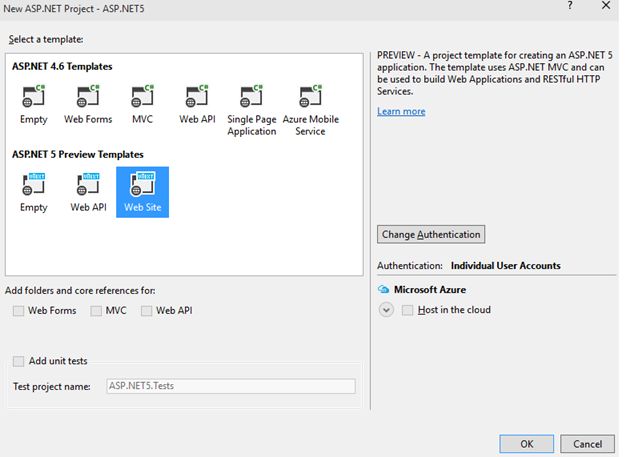Expand the Azure hosting options chevron
Screen dimensions: 626x457
tap(386, 310)
